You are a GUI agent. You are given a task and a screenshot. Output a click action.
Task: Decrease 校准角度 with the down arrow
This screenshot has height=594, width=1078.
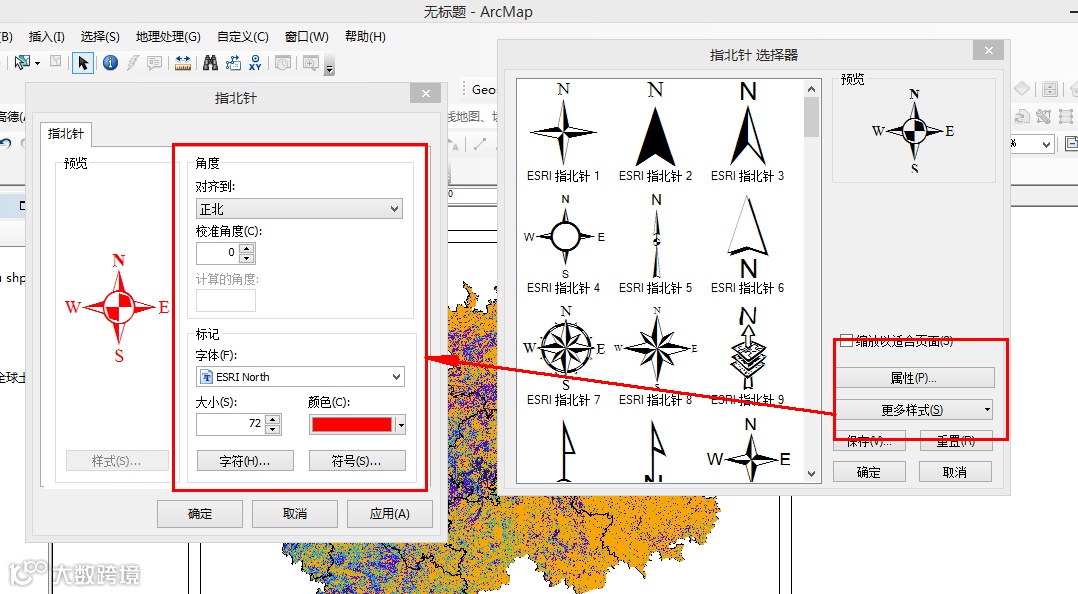coord(247,258)
